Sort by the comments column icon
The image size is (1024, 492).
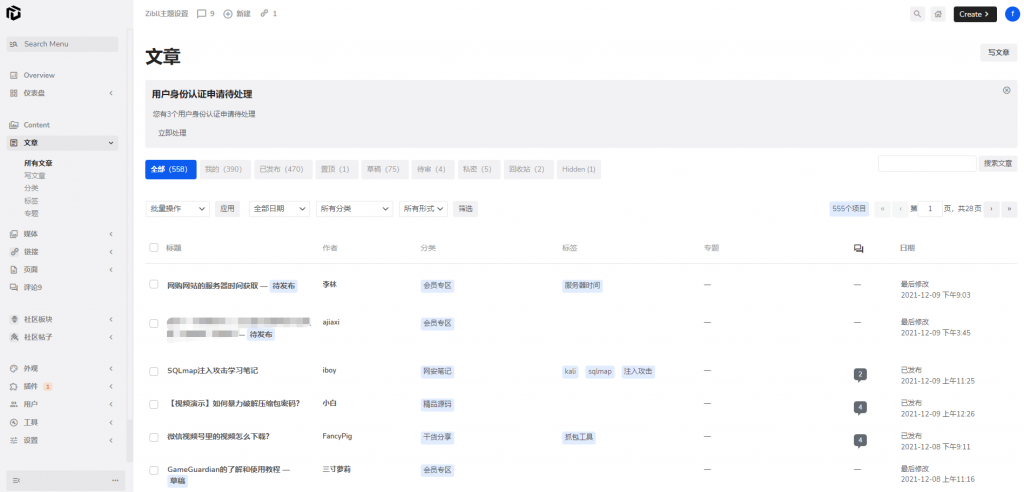(x=859, y=248)
